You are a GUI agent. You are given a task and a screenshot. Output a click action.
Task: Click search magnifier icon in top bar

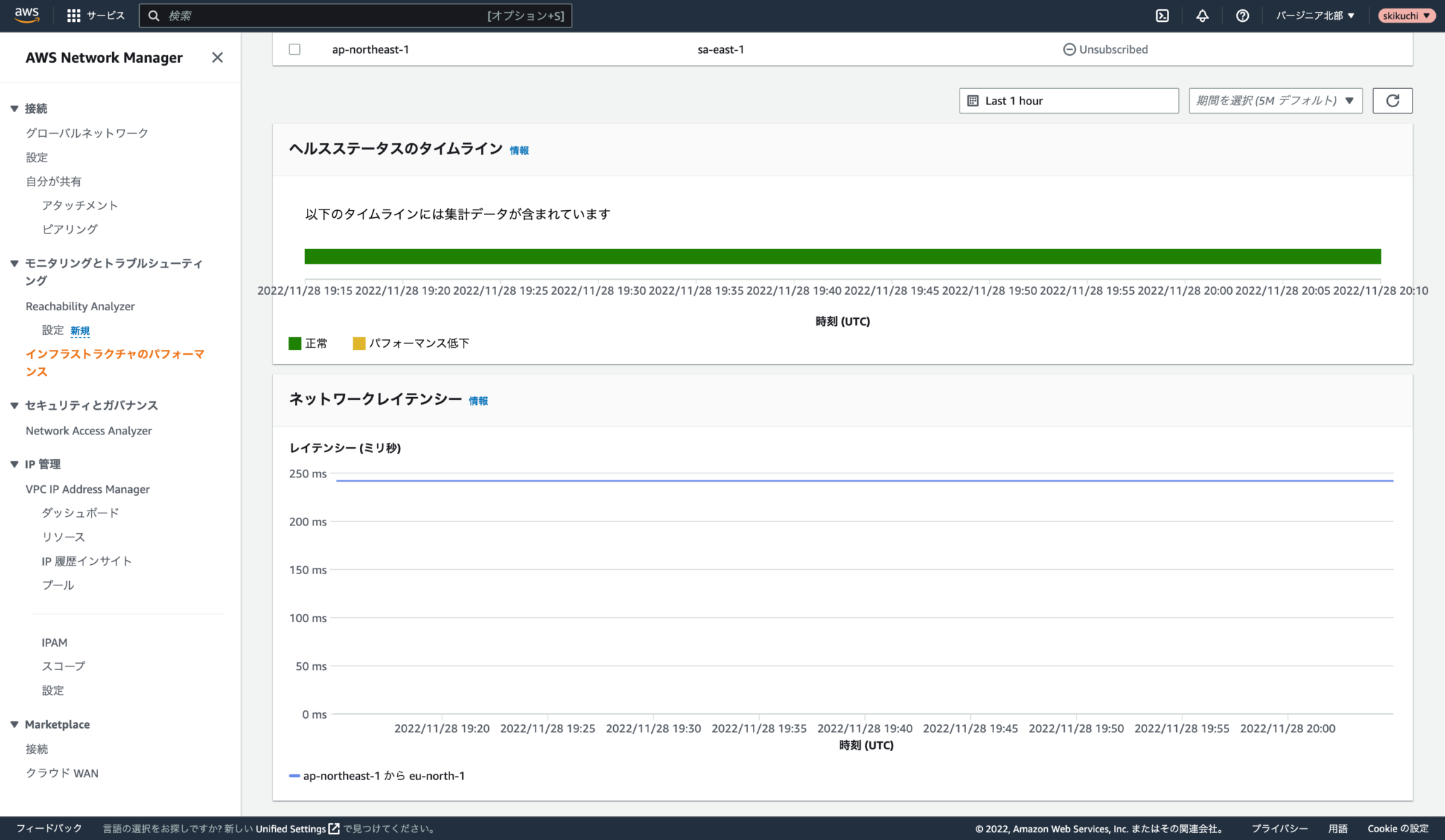pos(154,16)
